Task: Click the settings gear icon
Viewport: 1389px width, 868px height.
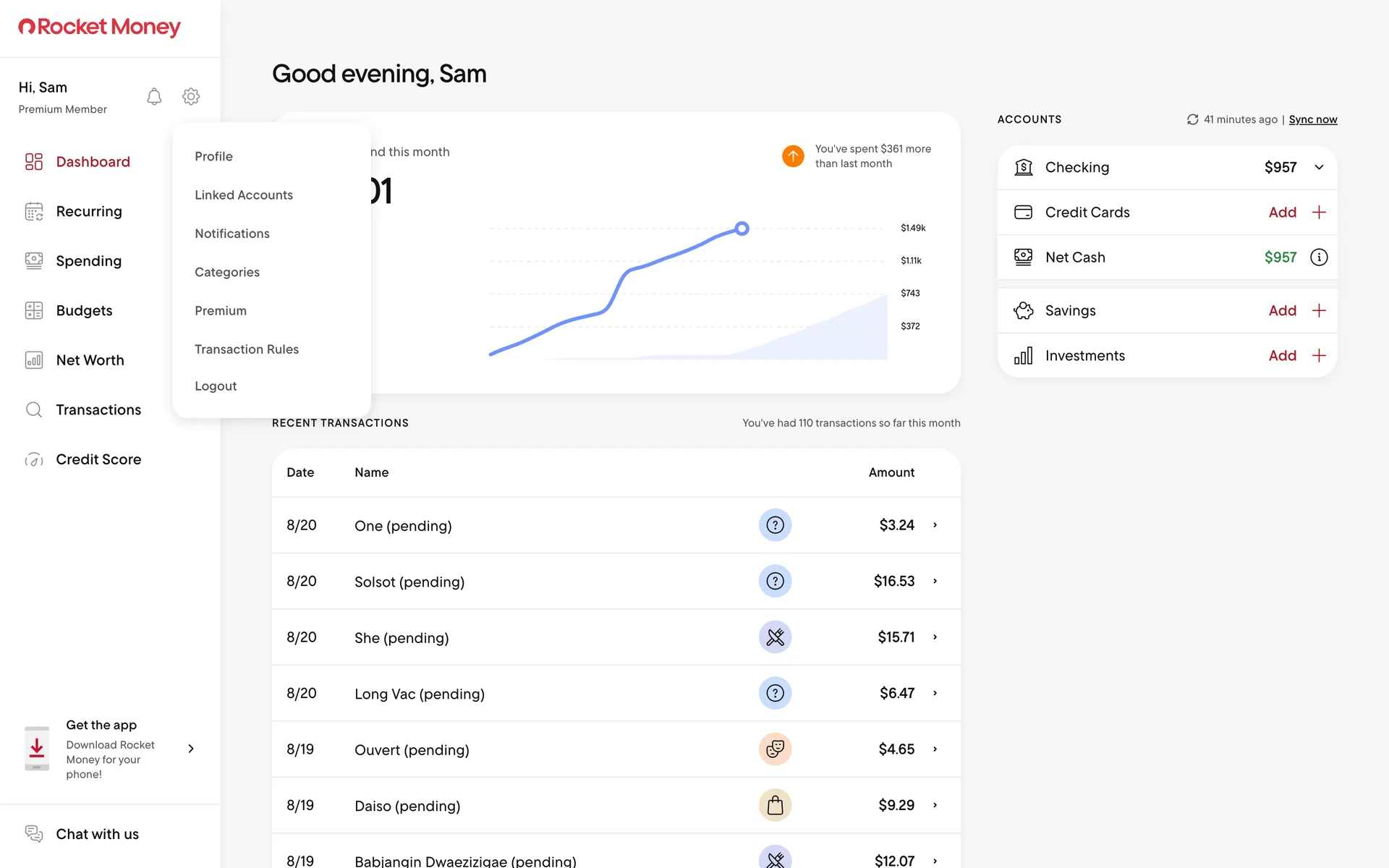Action: [191, 96]
